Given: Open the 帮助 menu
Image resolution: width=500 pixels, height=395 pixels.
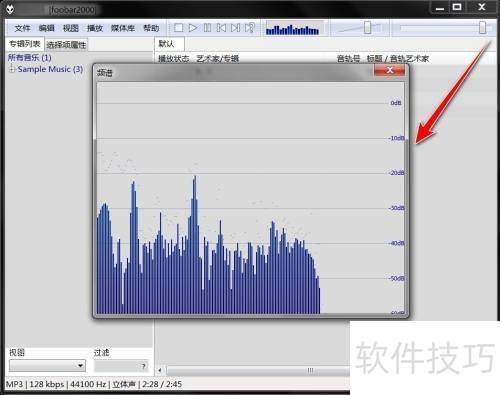Looking at the screenshot, I should click(151, 28).
